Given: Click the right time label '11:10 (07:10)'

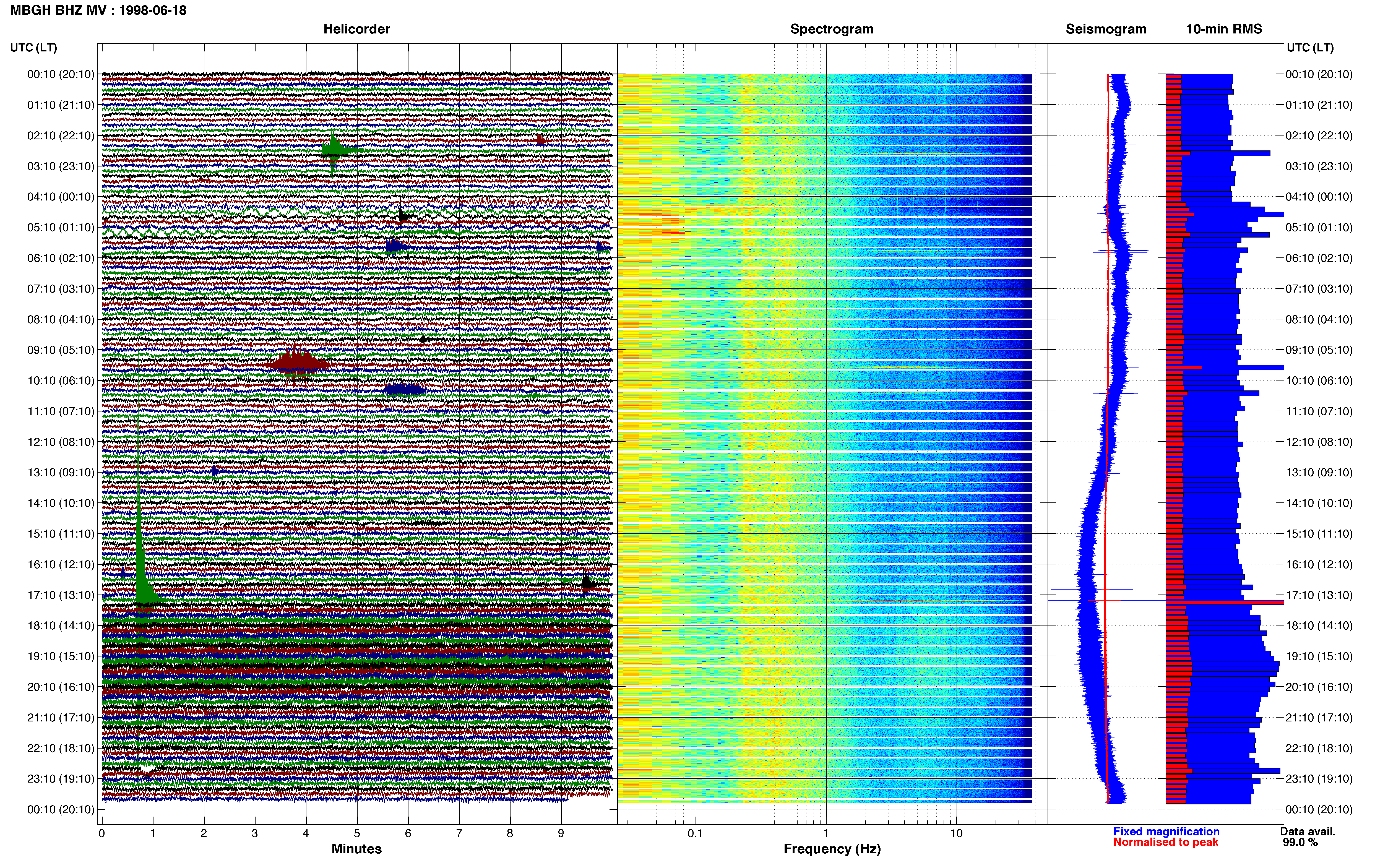Looking at the screenshot, I should [1319, 411].
